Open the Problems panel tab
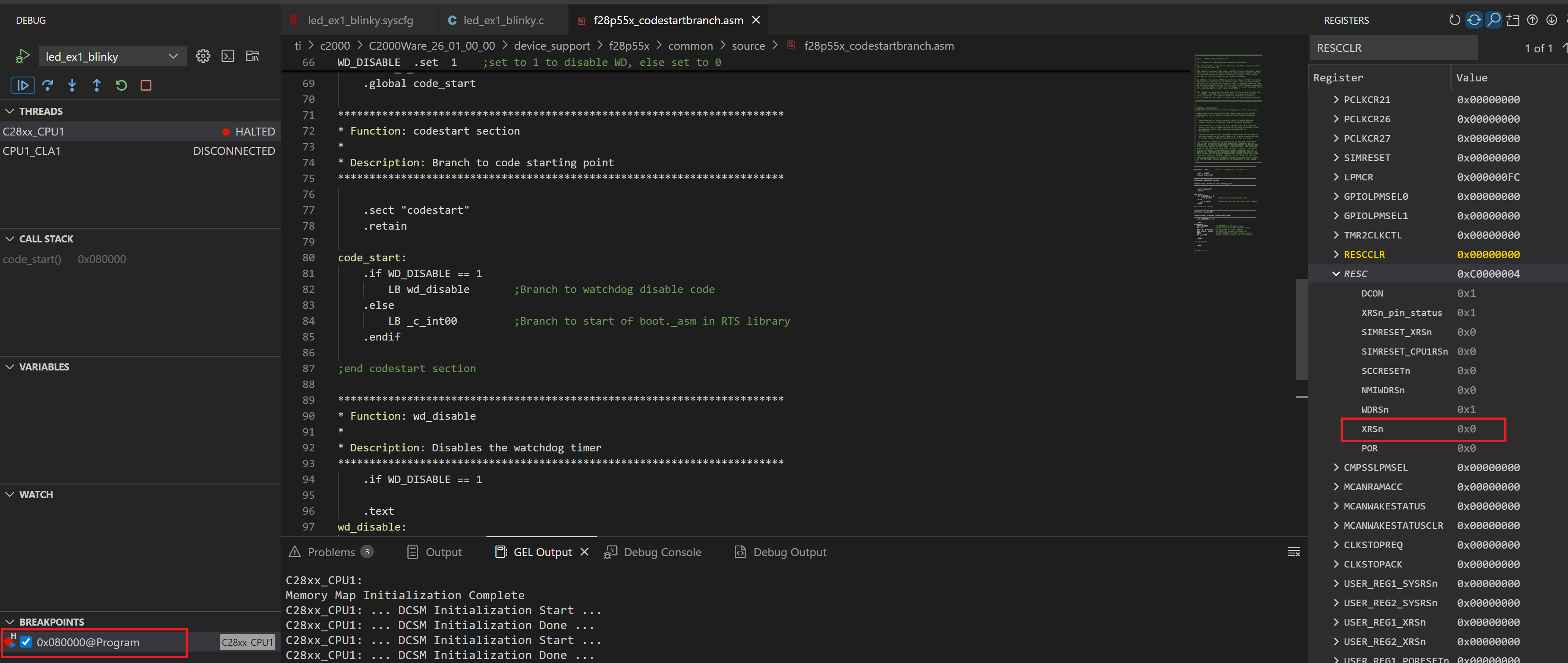This screenshot has width=1568, height=663. 330,552
